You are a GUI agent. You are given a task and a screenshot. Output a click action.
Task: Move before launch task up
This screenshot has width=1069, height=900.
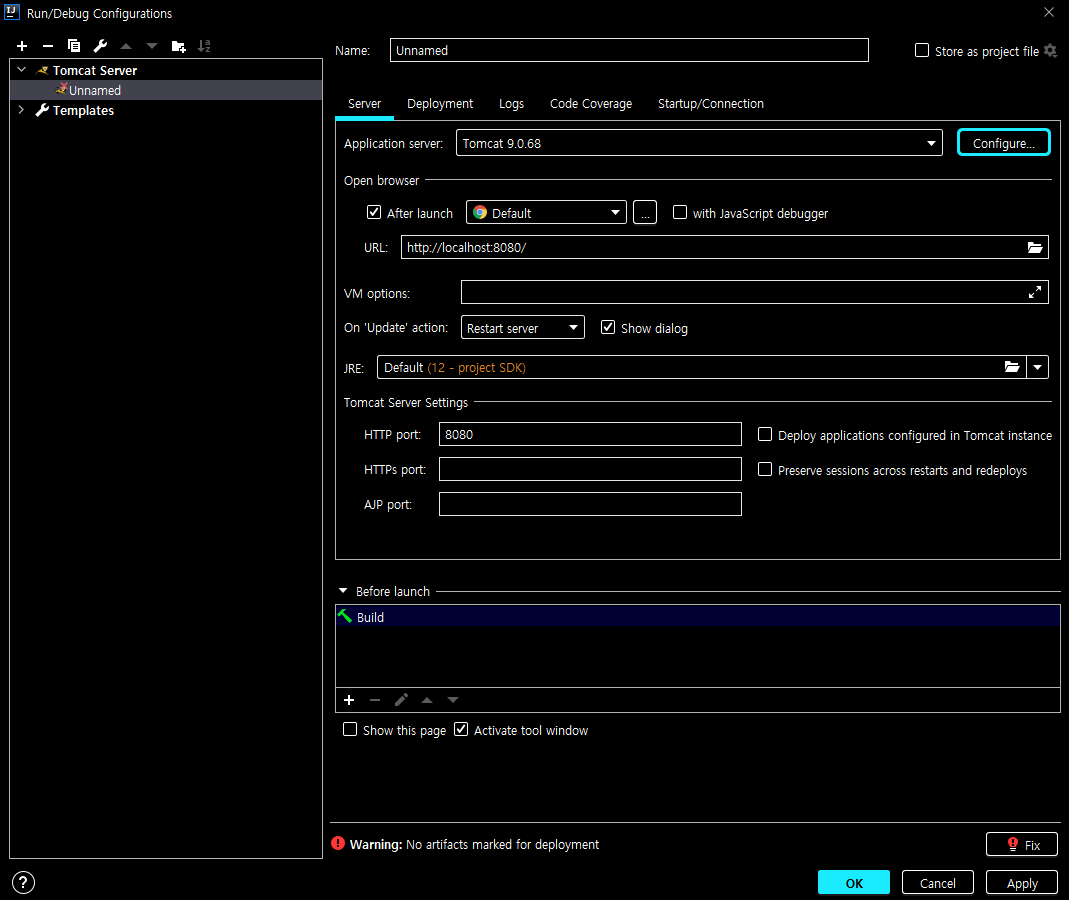click(427, 700)
